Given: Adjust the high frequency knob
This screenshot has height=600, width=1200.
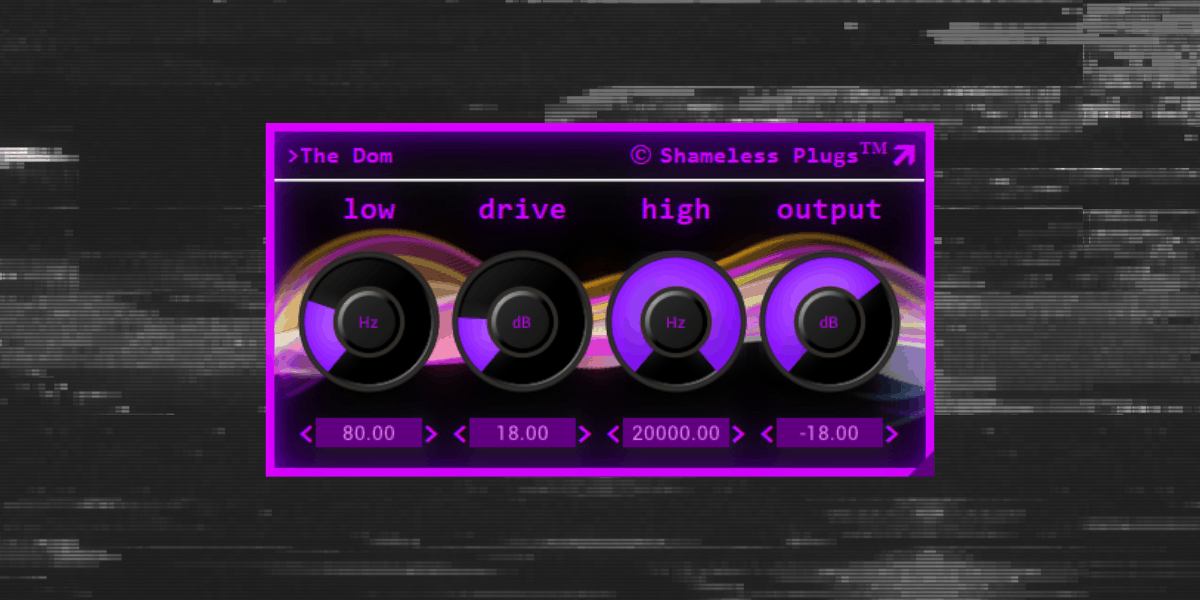Looking at the screenshot, I should 676,321.
